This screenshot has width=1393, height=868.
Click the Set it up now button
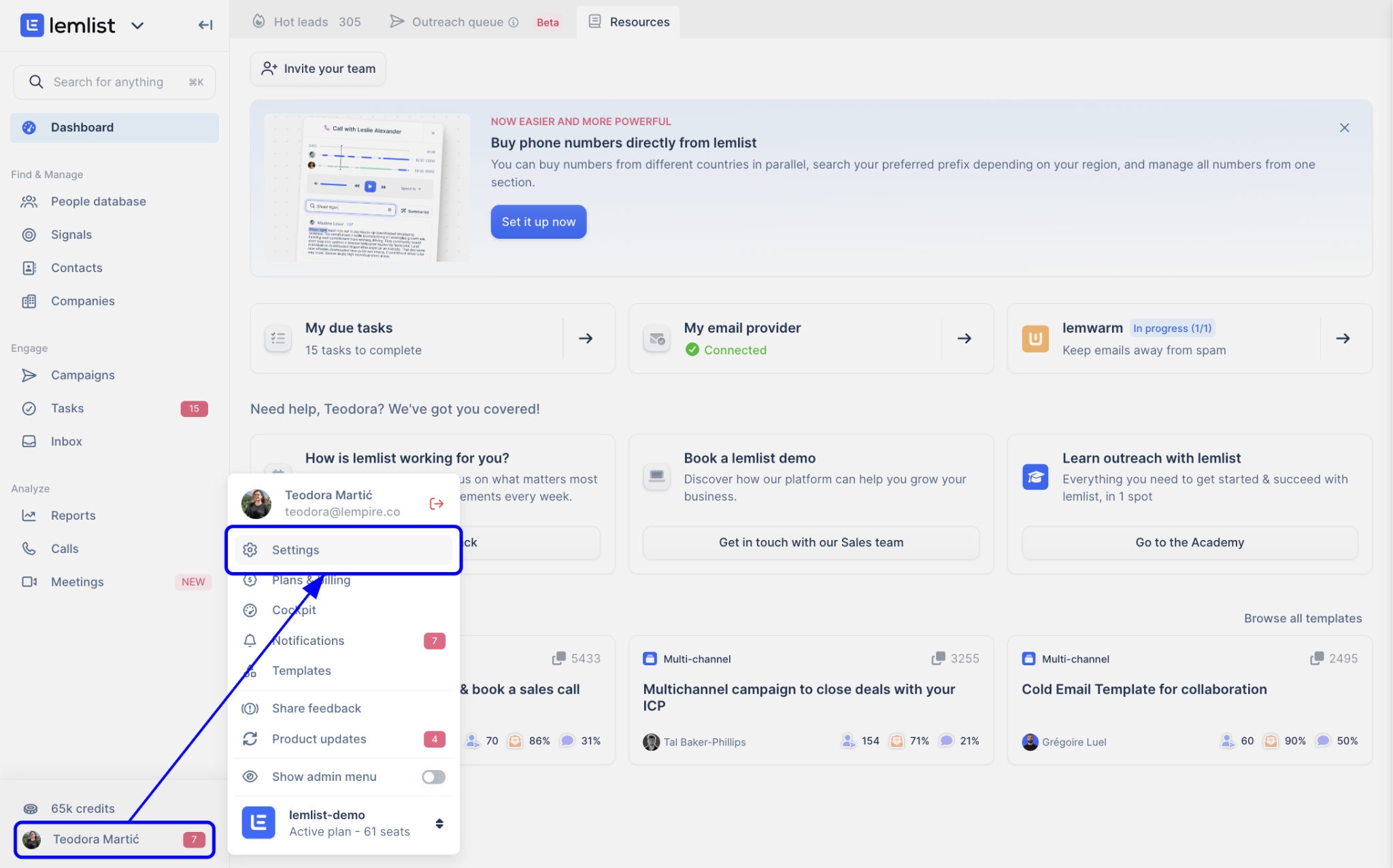pyautogui.click(x=539, y=222)
